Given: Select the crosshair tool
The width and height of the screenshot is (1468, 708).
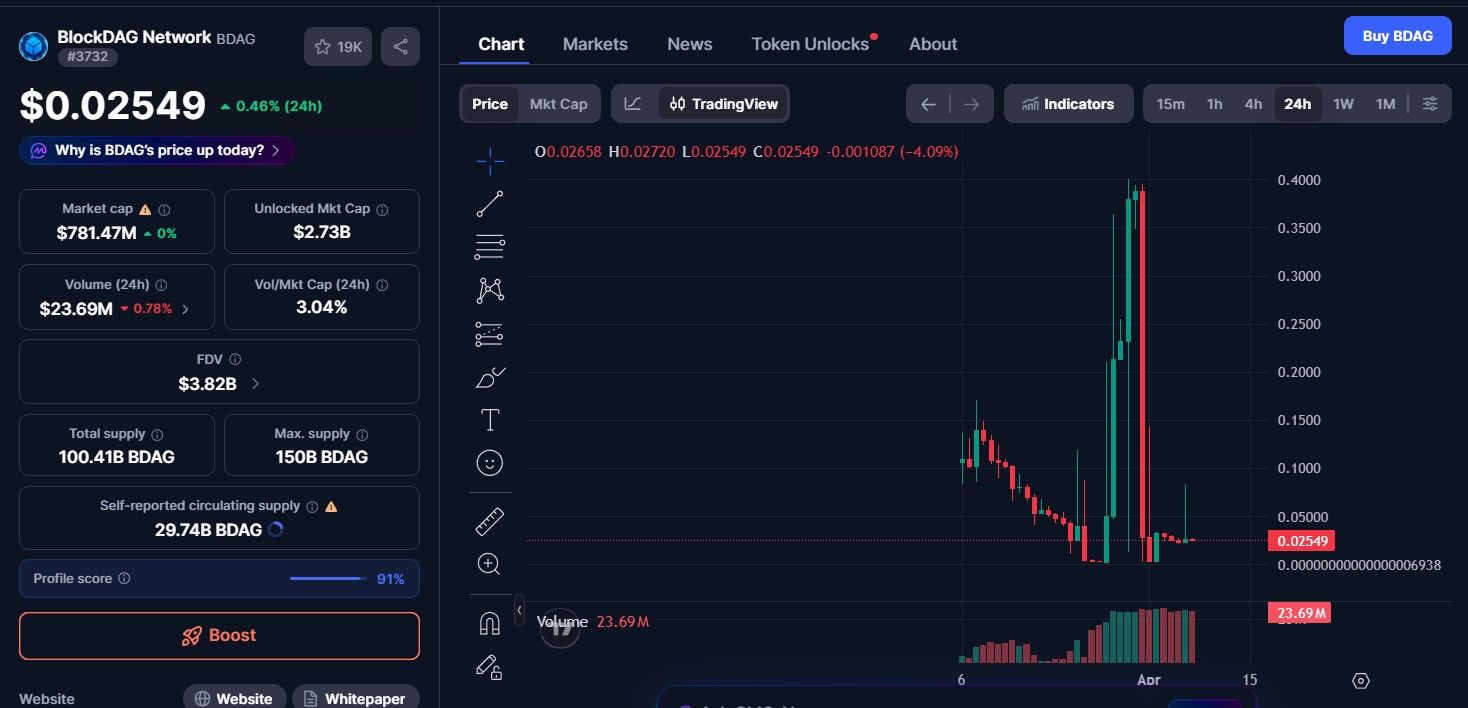Looking at the screenshot, I should (489, 160).
